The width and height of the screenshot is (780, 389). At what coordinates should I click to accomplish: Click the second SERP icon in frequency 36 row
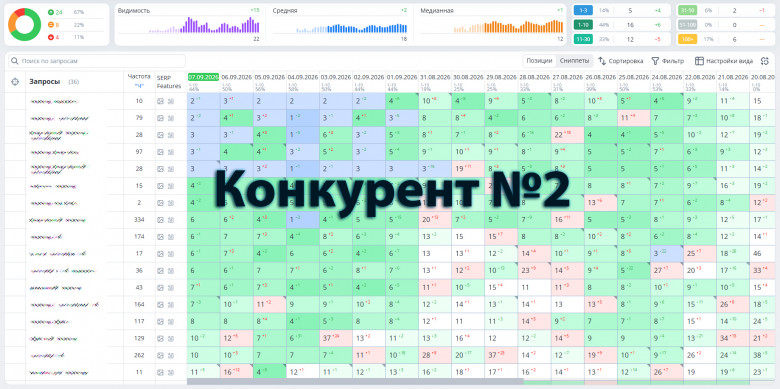[171, 271]
